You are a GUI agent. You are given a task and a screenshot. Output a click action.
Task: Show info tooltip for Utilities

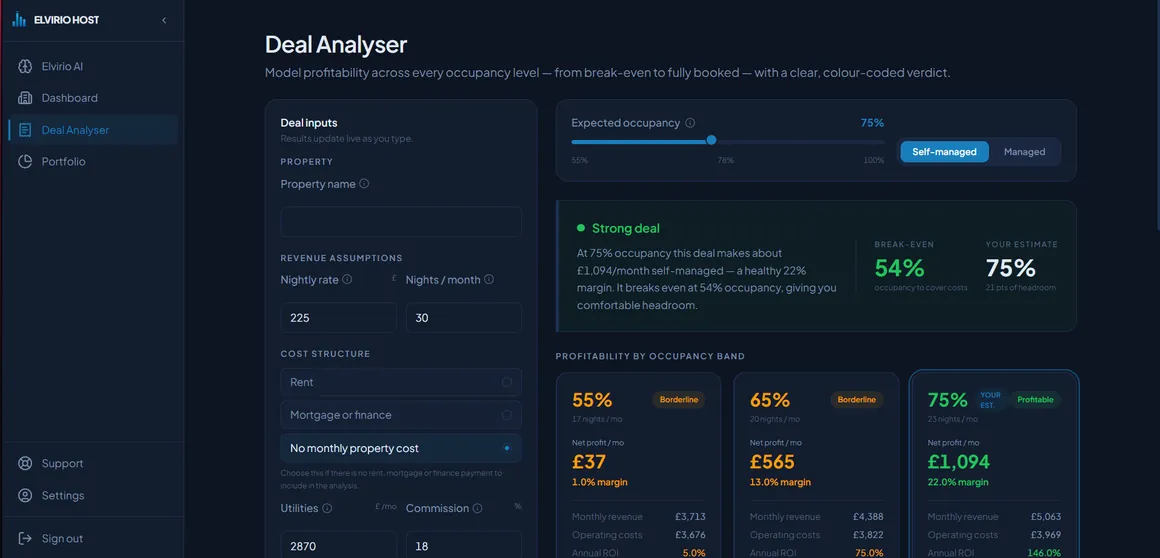click(327, 508)
